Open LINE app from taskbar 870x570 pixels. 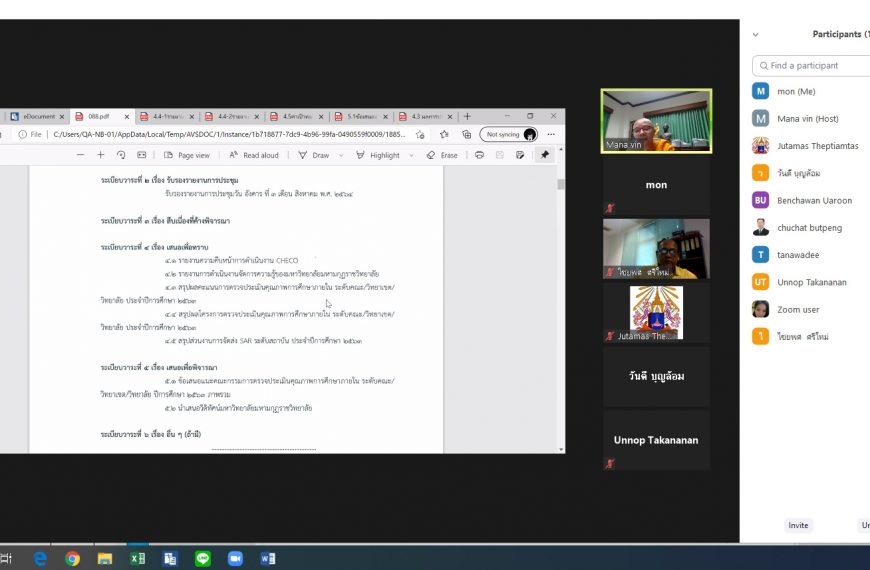(203, 558)
